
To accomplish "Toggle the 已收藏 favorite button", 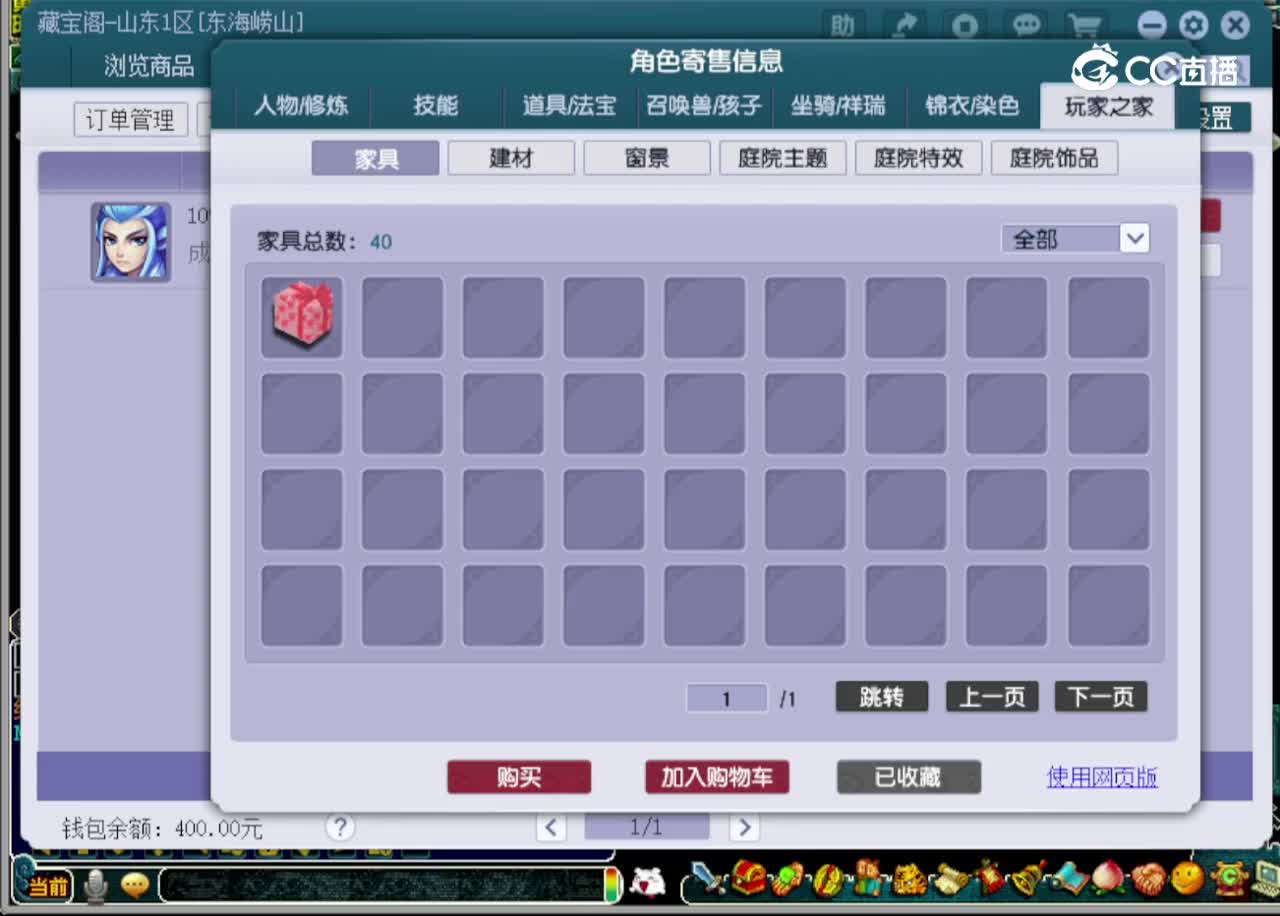I will coord(908,777).
